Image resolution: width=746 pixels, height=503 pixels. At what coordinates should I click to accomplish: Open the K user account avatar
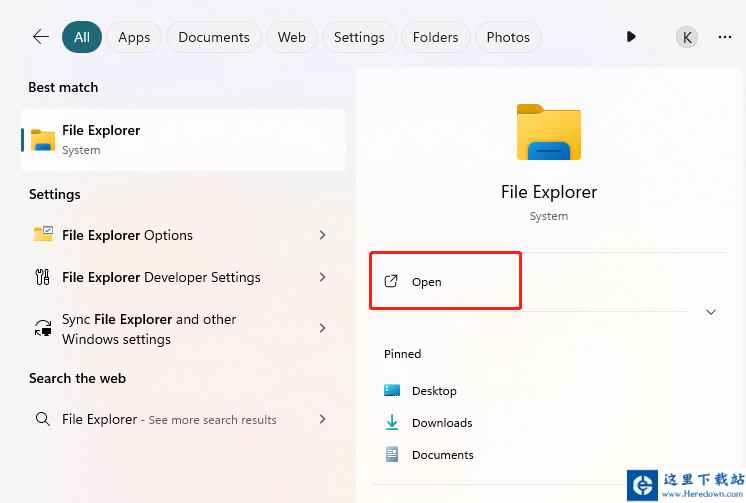click(x=687, y=37)
